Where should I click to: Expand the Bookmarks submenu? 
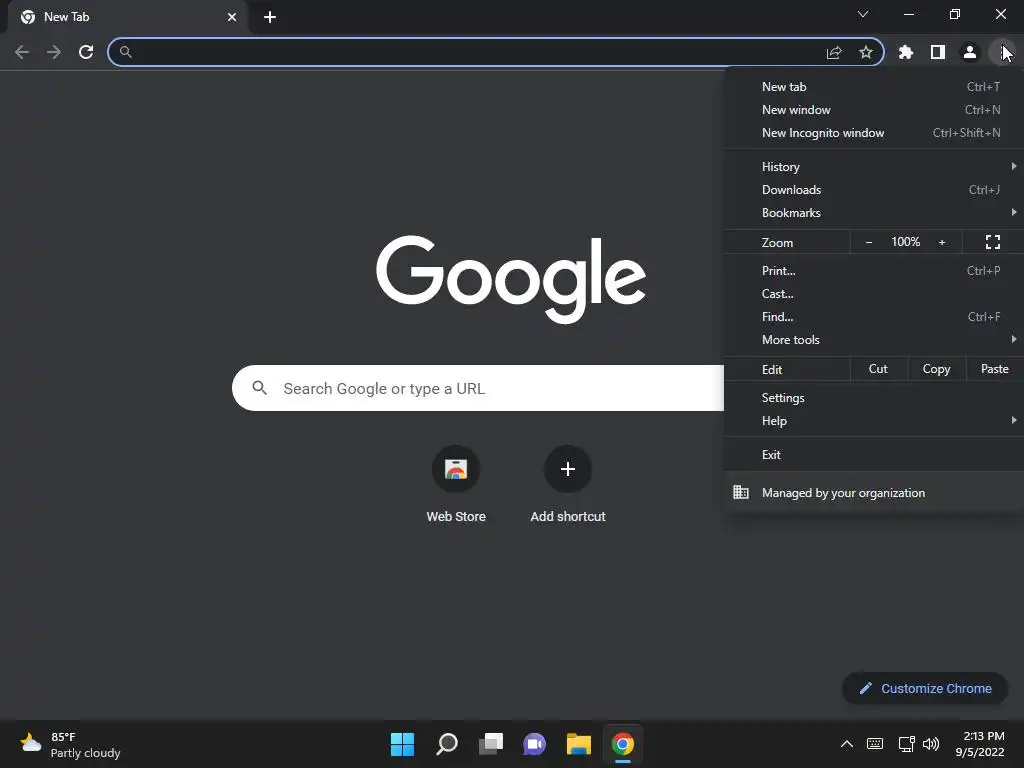click(x=874, y=213)
